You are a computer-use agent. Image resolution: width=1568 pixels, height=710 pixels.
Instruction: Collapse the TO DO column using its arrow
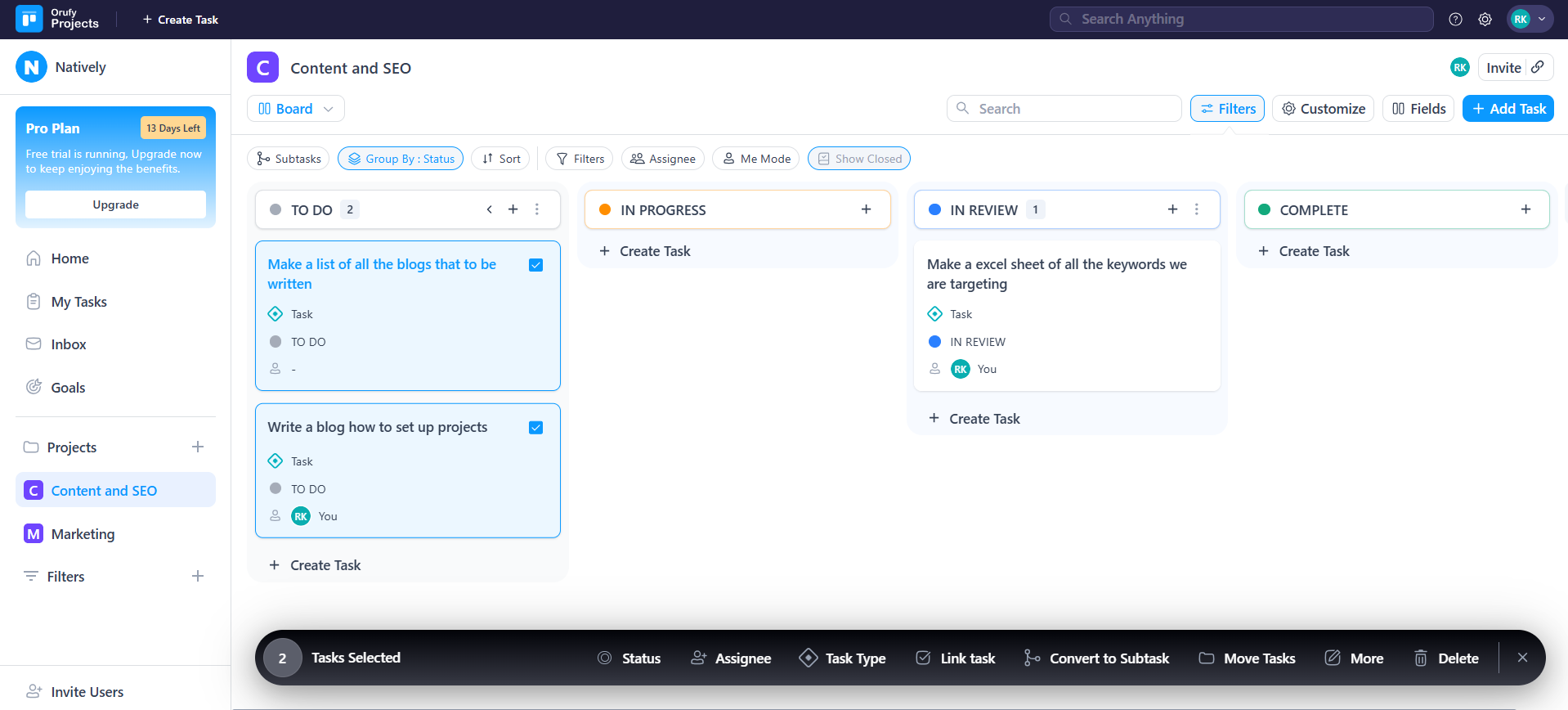coord(489,209)
